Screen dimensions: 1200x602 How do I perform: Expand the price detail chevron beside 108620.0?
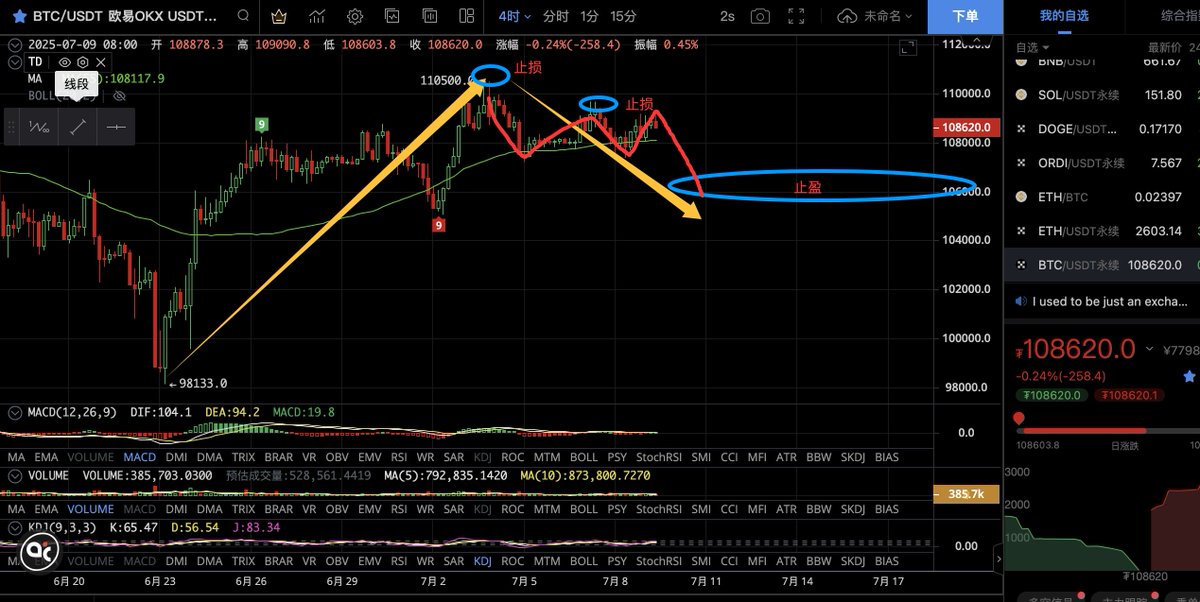click(1149, 349)
